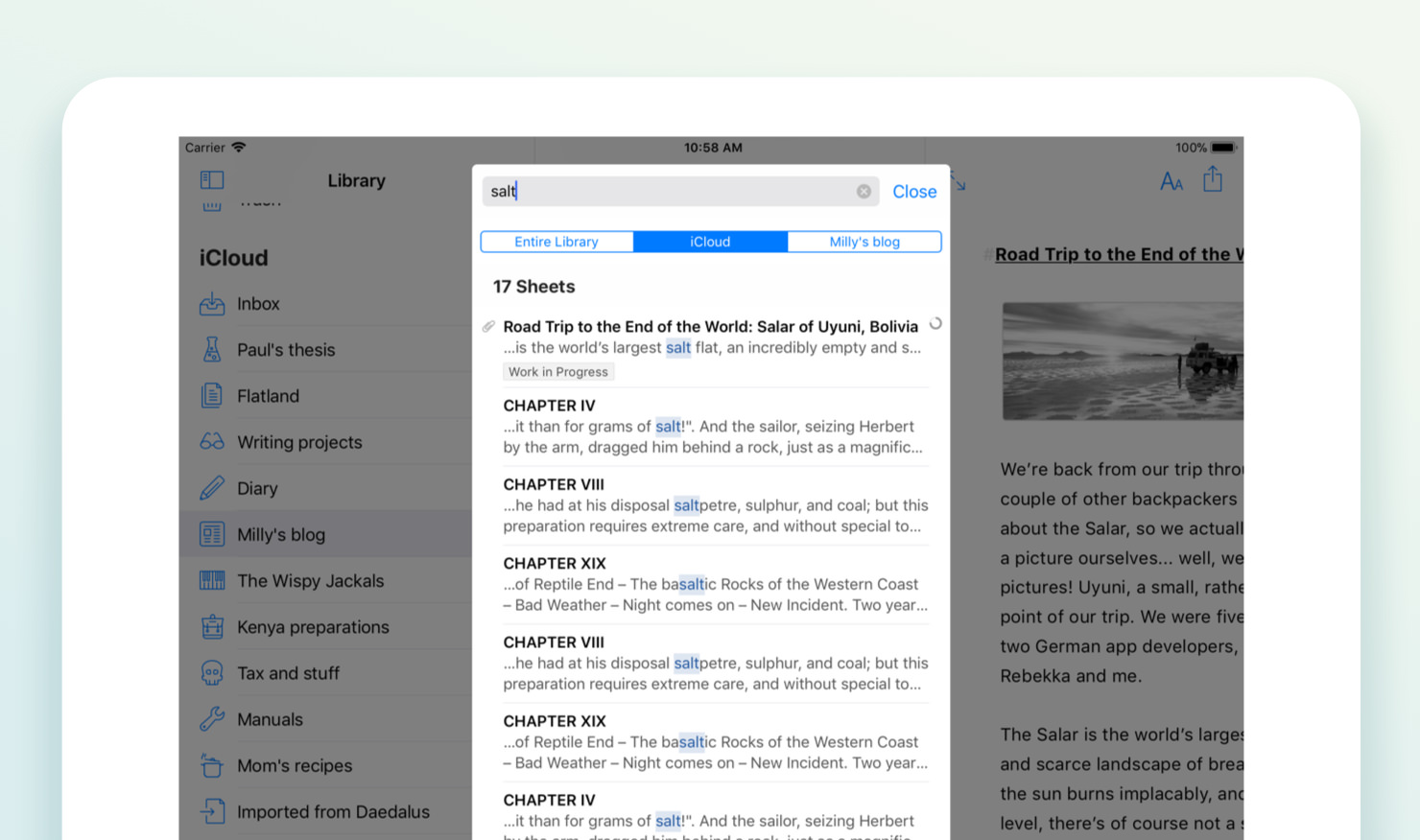The height and width of the screenshot is (840, 1420).
Task: Open Kenya preparations group
Action: (x=326, y=627)
